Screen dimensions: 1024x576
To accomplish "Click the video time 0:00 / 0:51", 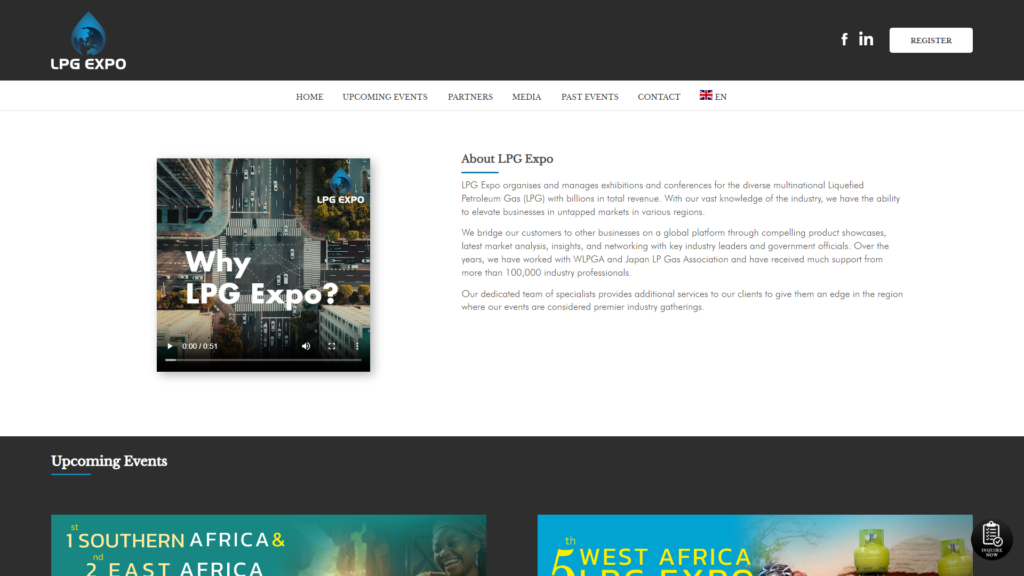I will (200, 346).
